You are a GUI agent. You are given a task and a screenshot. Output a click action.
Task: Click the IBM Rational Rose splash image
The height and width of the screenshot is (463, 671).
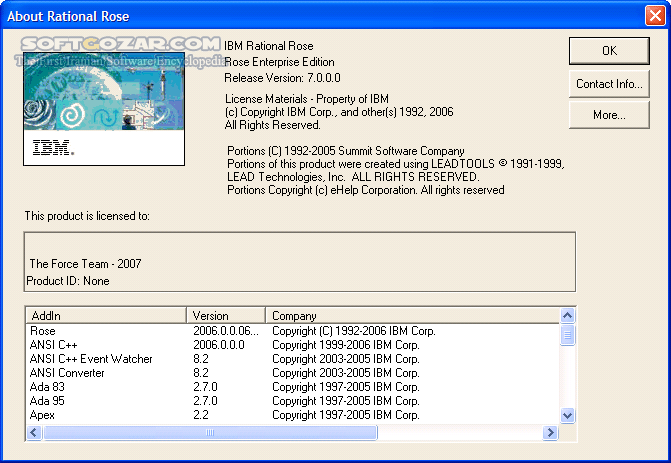(104, 109)
